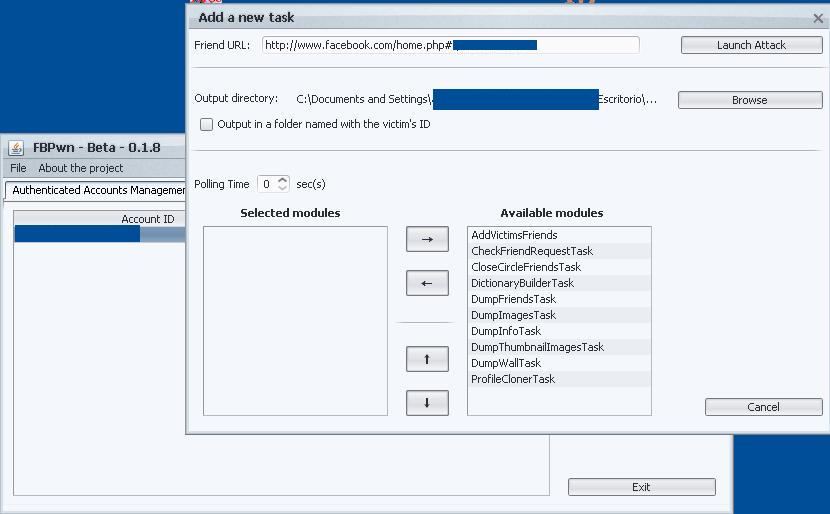Close the Add a new task dialog
The width and height of the screenshot is (830, 514).
(x=817, y=18)
